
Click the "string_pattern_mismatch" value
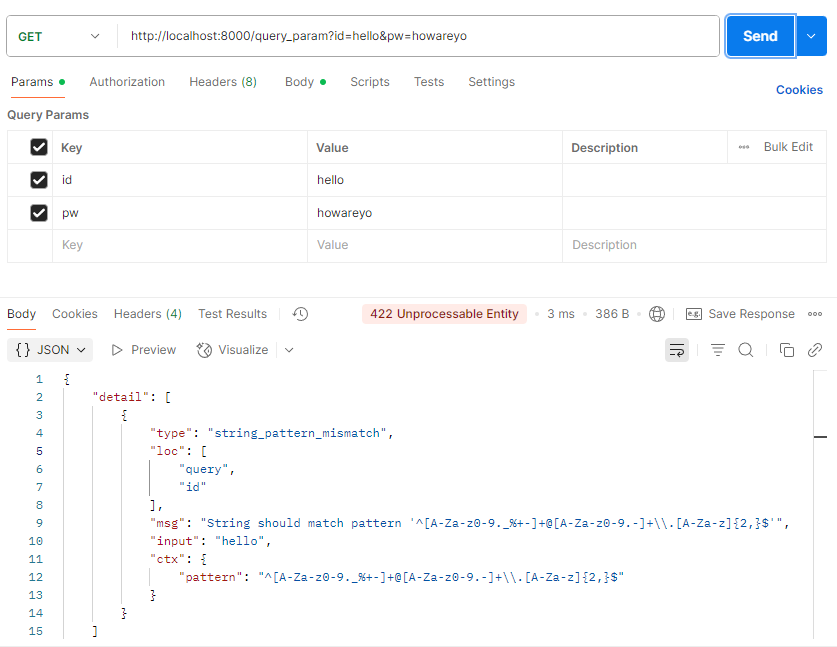click(297, 433)
